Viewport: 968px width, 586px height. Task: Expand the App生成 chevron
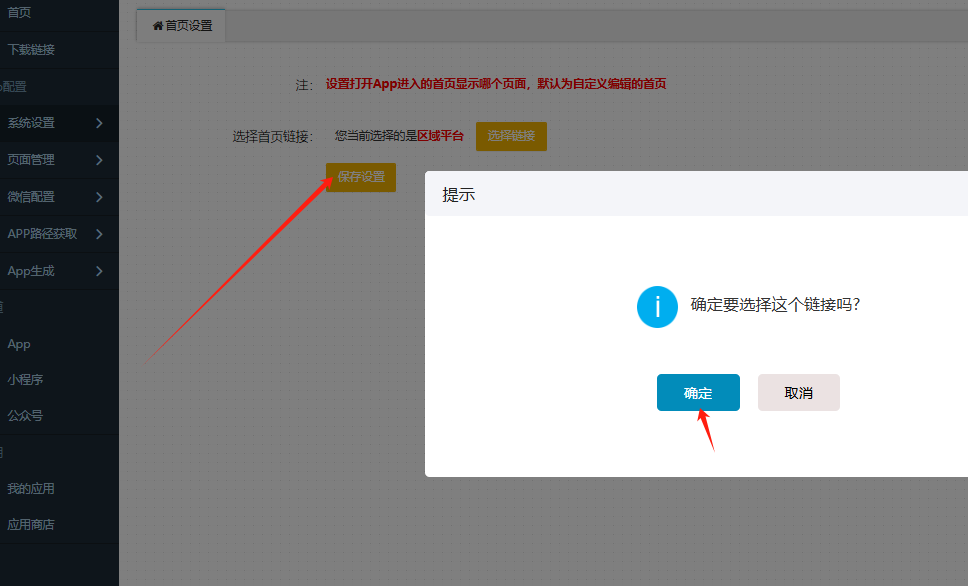[99, 271]
